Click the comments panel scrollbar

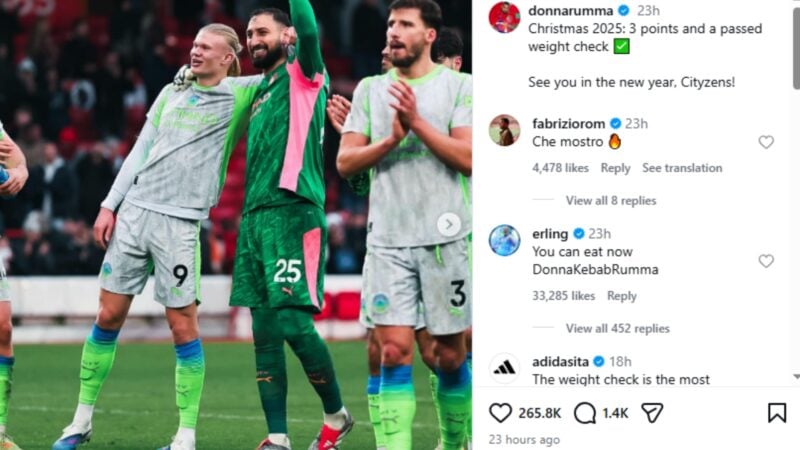click(796, 48)
